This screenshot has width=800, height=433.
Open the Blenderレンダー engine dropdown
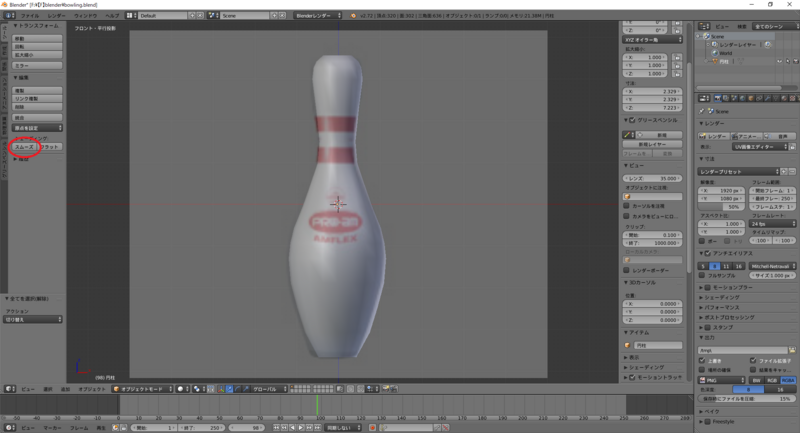pos(317,16)
